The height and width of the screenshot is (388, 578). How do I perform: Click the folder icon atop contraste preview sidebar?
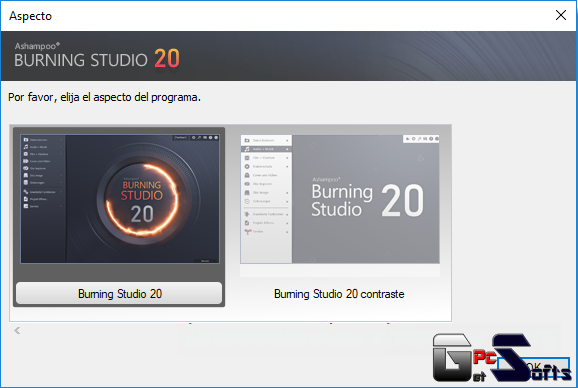point(247,140)
